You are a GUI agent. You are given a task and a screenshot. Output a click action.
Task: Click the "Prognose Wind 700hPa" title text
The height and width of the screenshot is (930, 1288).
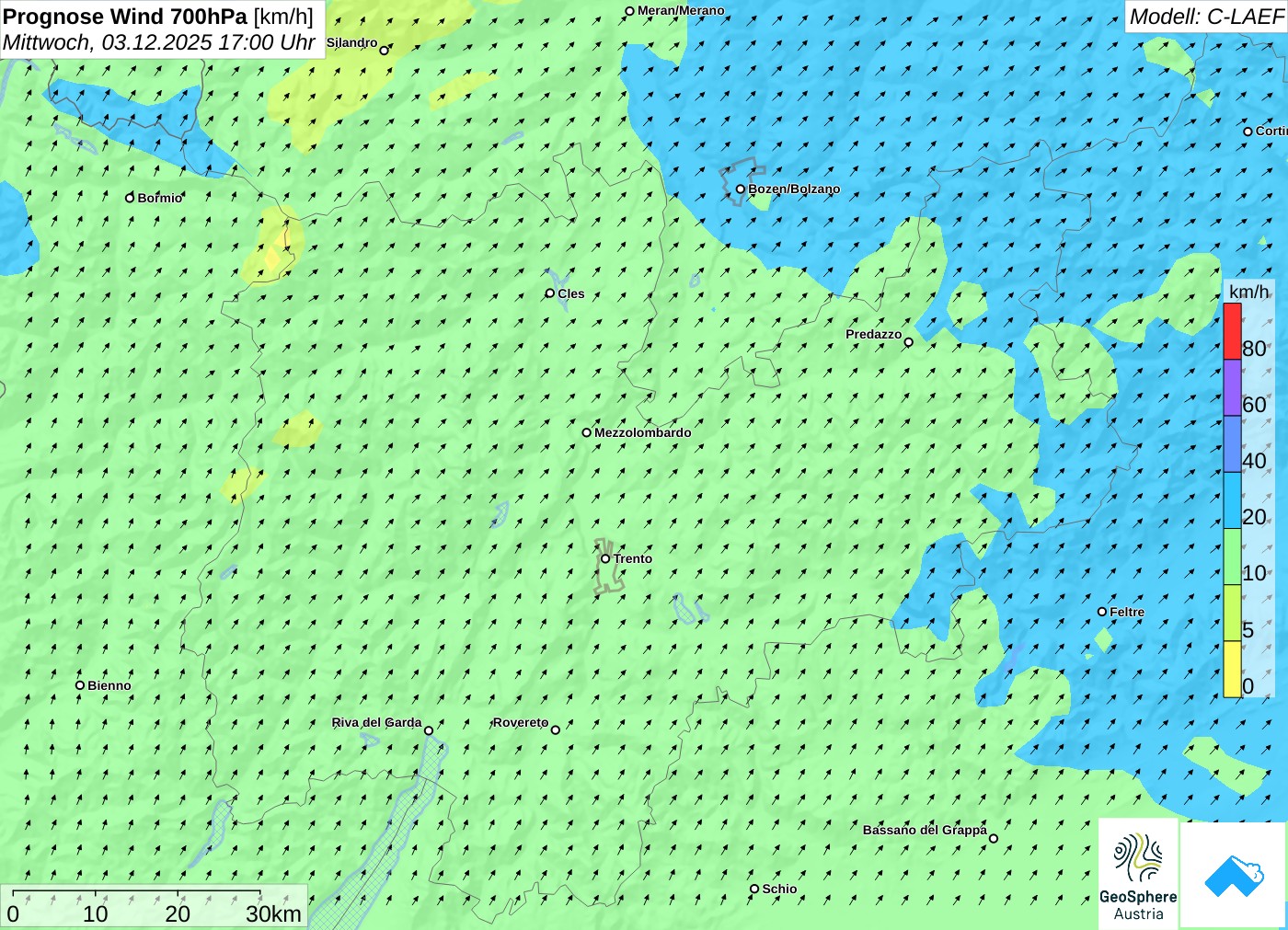pos(125,17)
